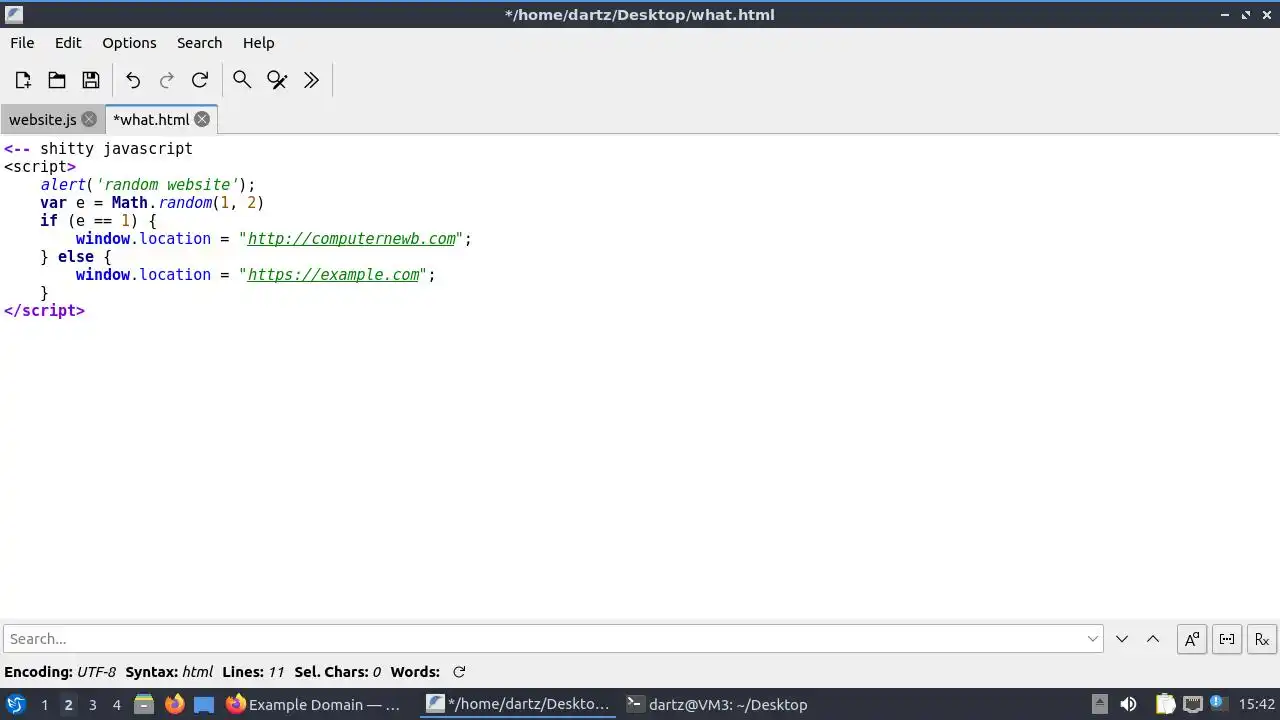This screenshot has width=1280, height=720.
Task: Open the clipboard manager tray icon
Action: [1165, 704]
